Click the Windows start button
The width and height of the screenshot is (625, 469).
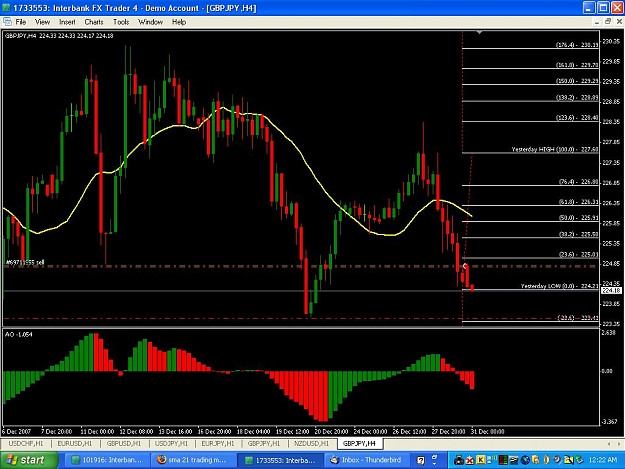coord(29,460)
